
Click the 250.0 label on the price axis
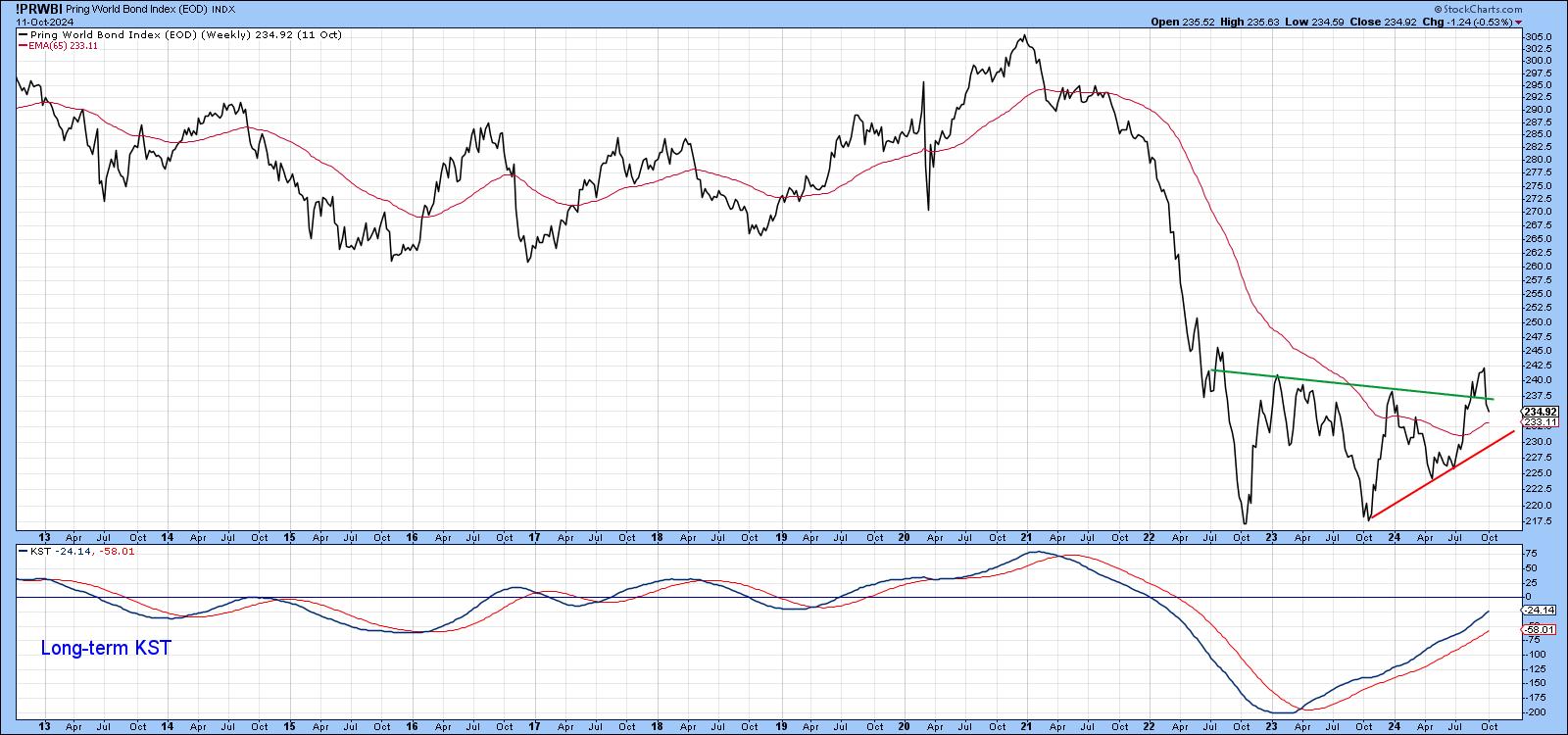coord(1541,321)
